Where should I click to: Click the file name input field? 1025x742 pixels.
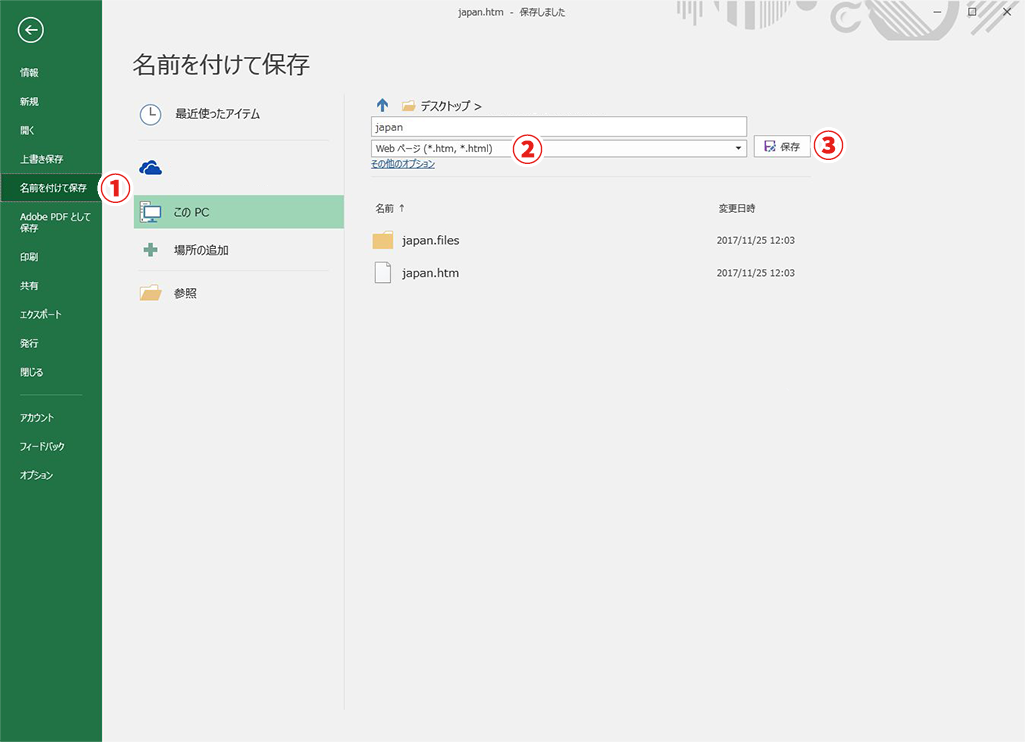point(558,127)
